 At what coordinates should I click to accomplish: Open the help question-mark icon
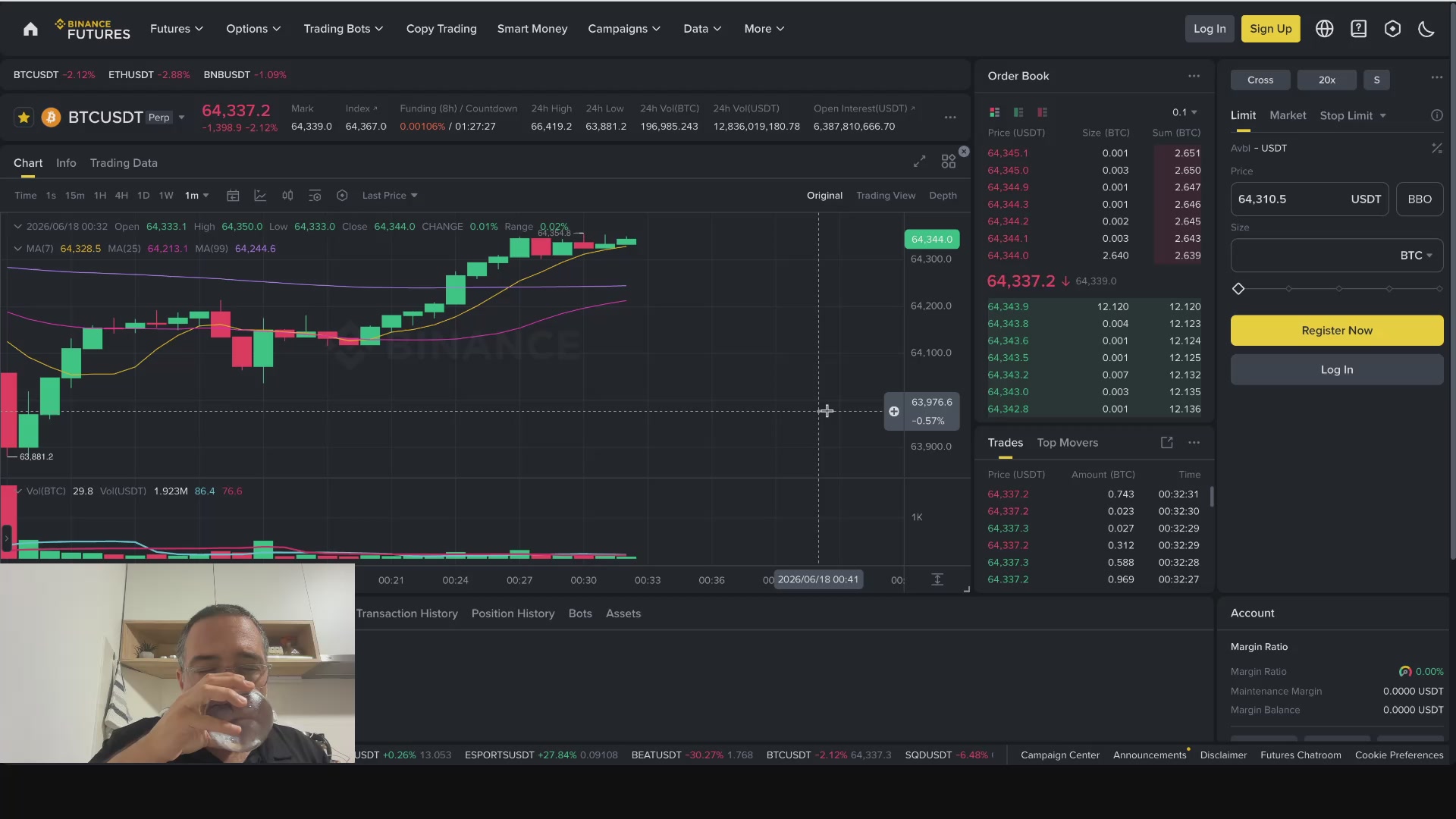pyautogui.click(x=1358, y=29)
